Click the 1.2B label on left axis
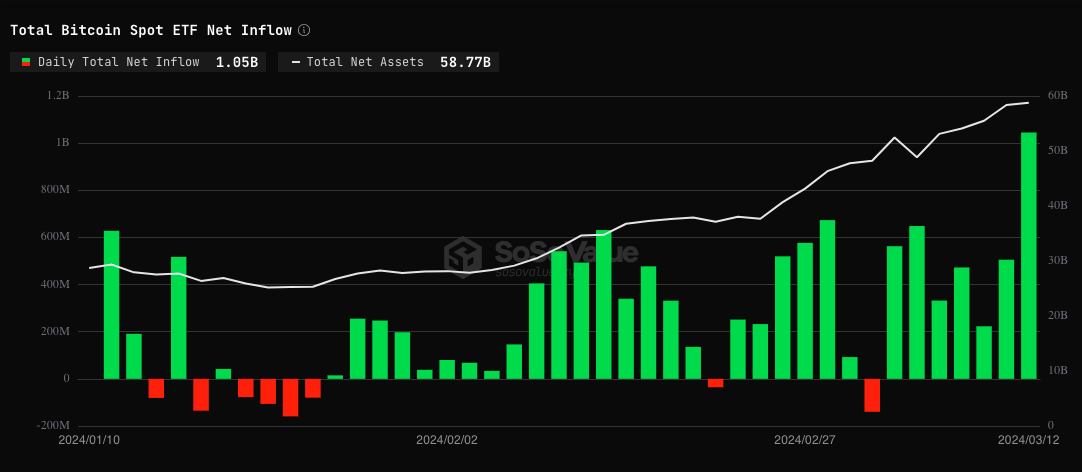Viewport: 1082px width, 472px height. click(58, 96)
